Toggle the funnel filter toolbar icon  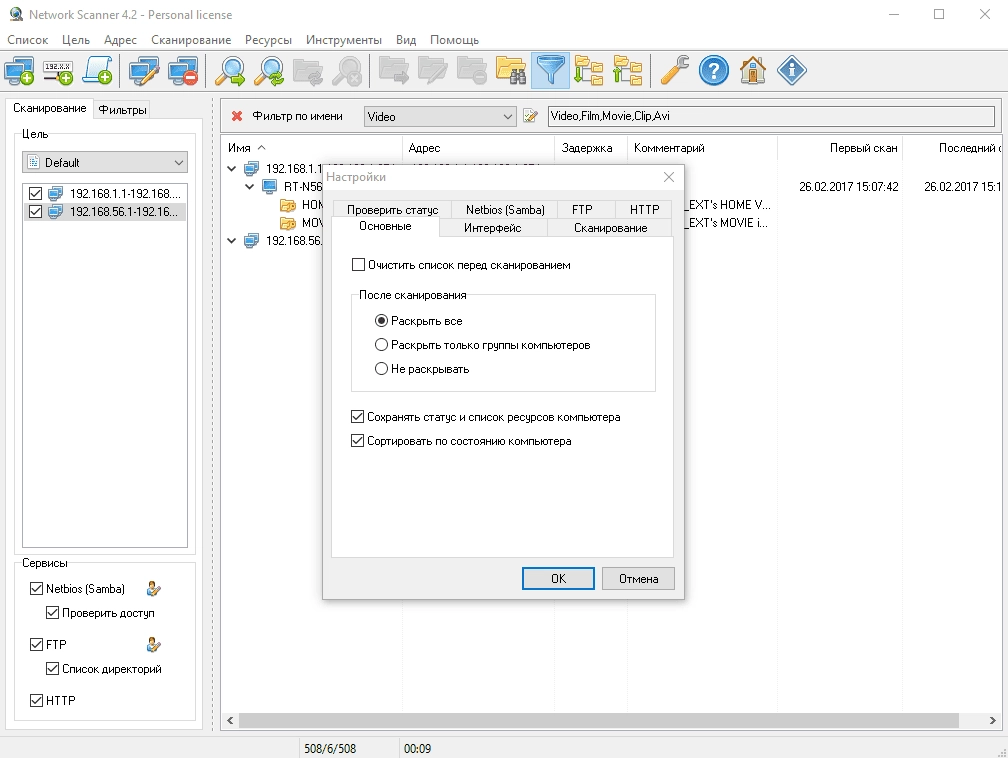pos(550,71)
